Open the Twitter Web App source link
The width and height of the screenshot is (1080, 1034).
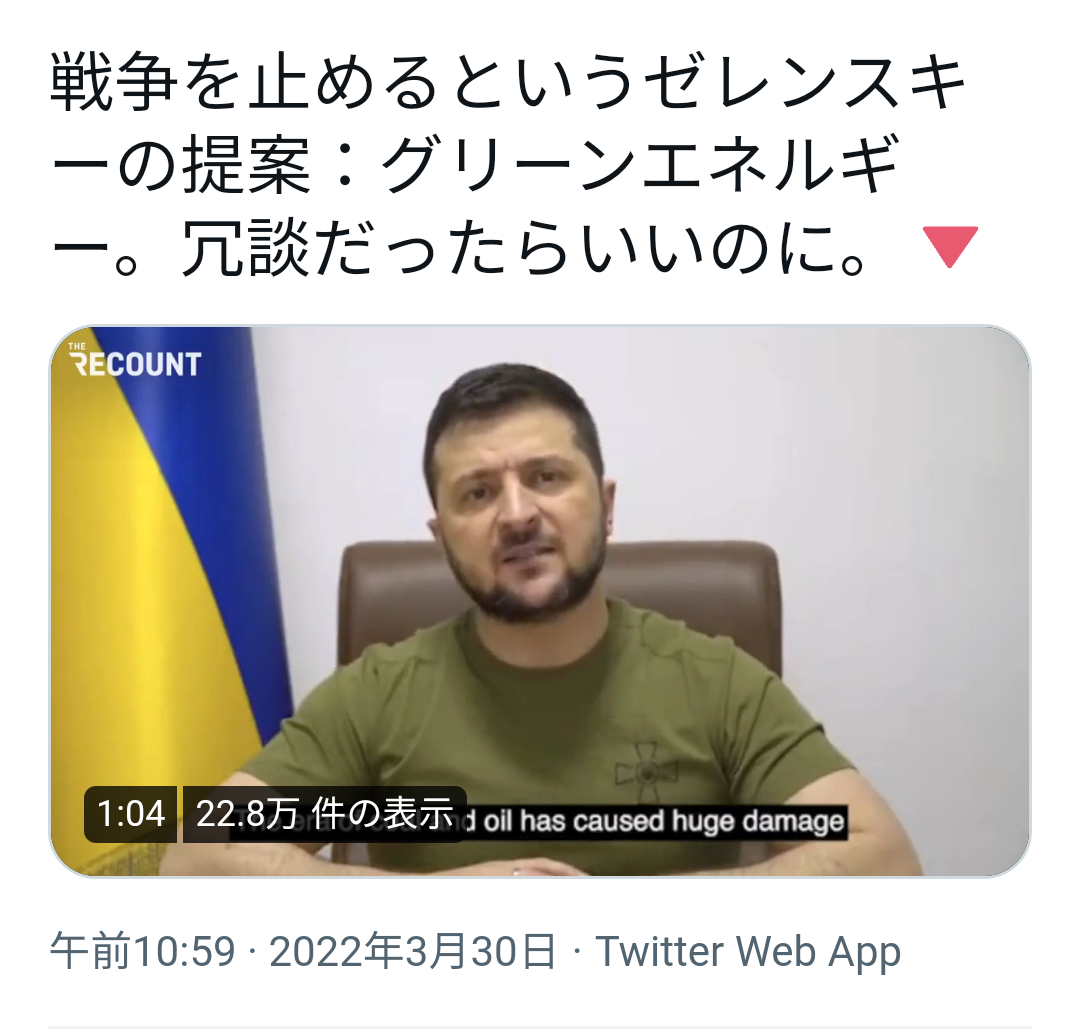[747, 951]
